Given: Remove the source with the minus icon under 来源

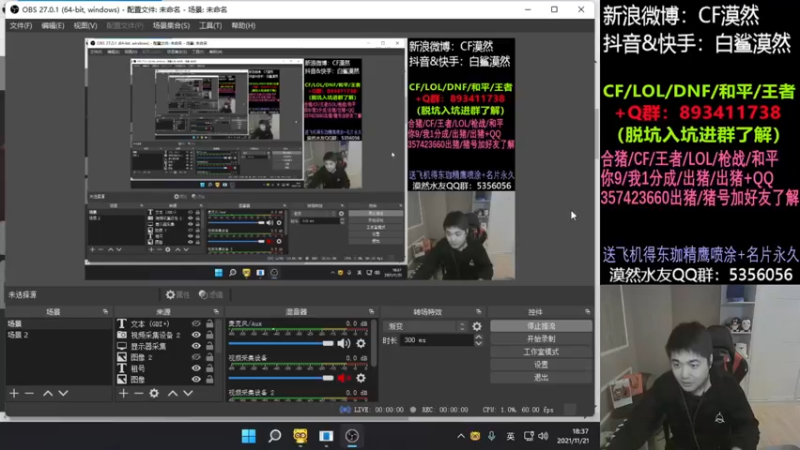Looking at the screenshot, I should (138, 393).
